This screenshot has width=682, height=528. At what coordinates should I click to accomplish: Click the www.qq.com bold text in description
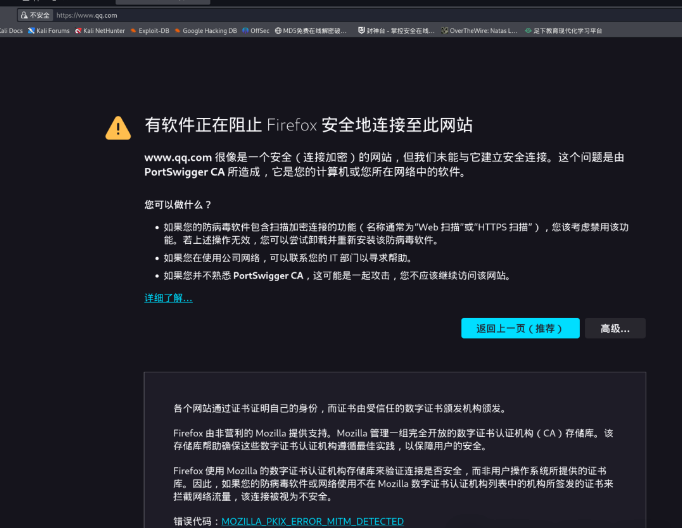point(178,157)
